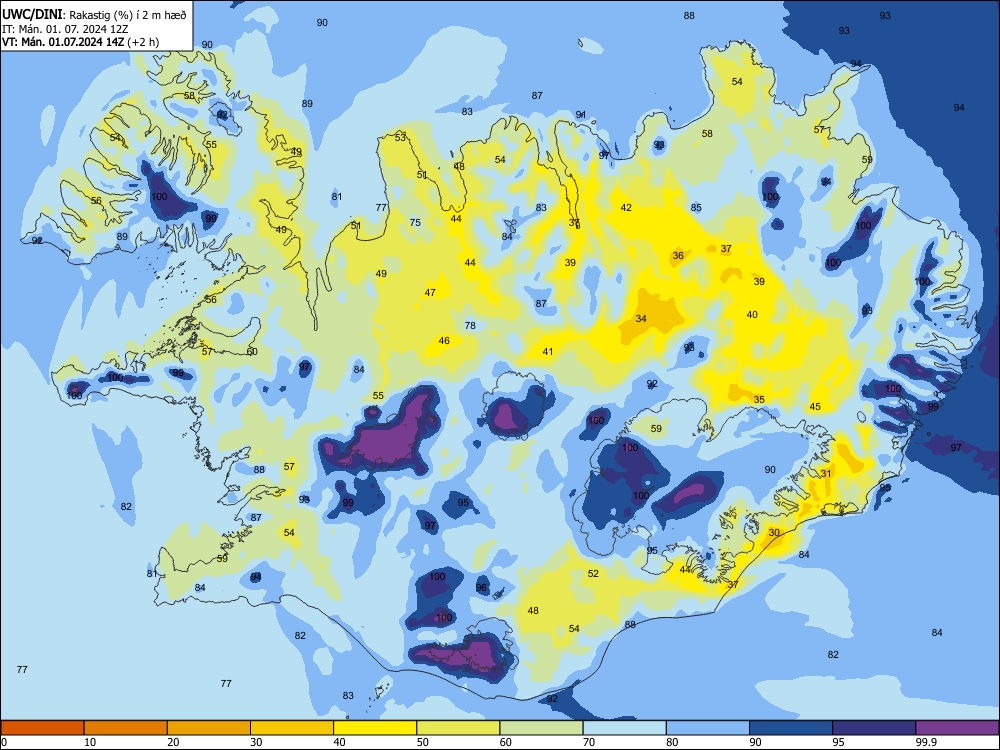Select the 10–20% orange legend swatch
Image resolution: width=1000 pixels, height=750 pixels.
click(126, 728)
